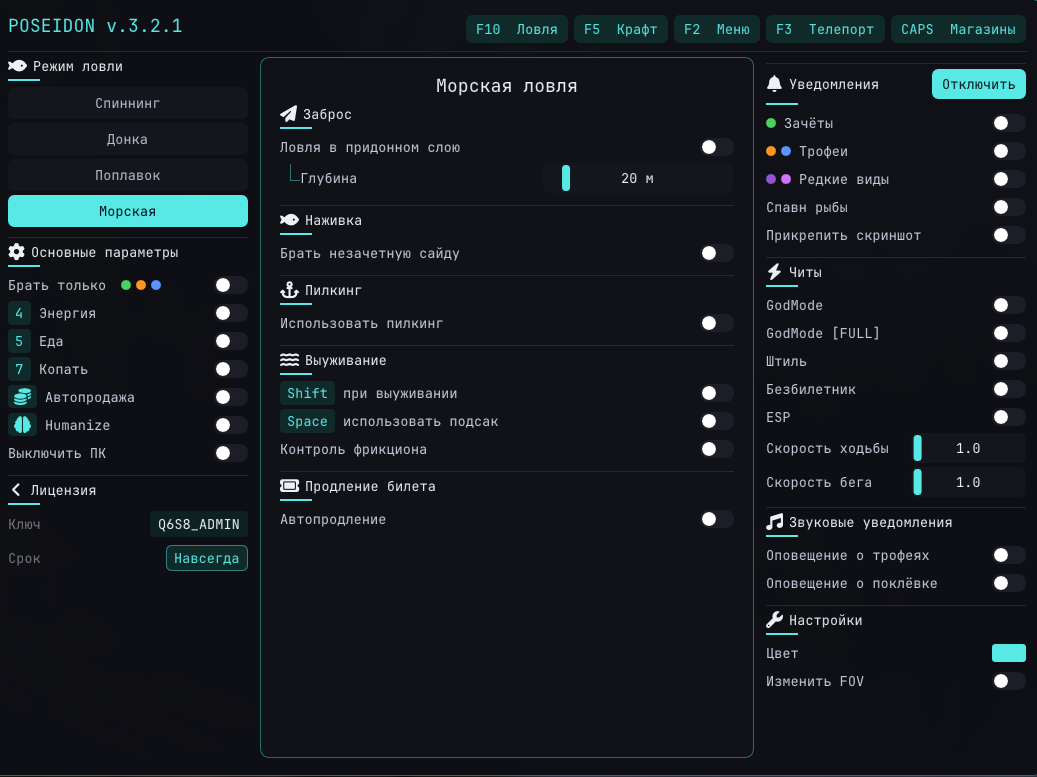This screenshot has height=777, width=1037.
Task: Click the green dot next to Зачёты
Action: 771,123
